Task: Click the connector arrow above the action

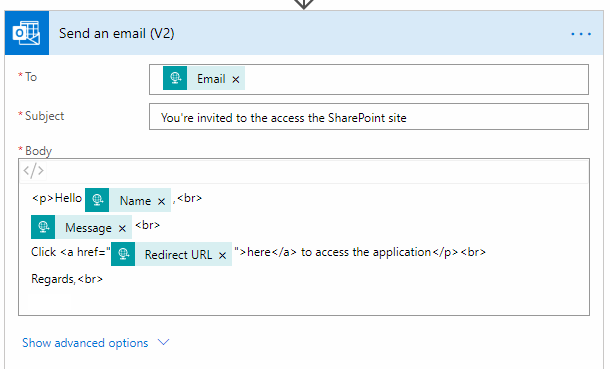Action: [x=303, y=4]
